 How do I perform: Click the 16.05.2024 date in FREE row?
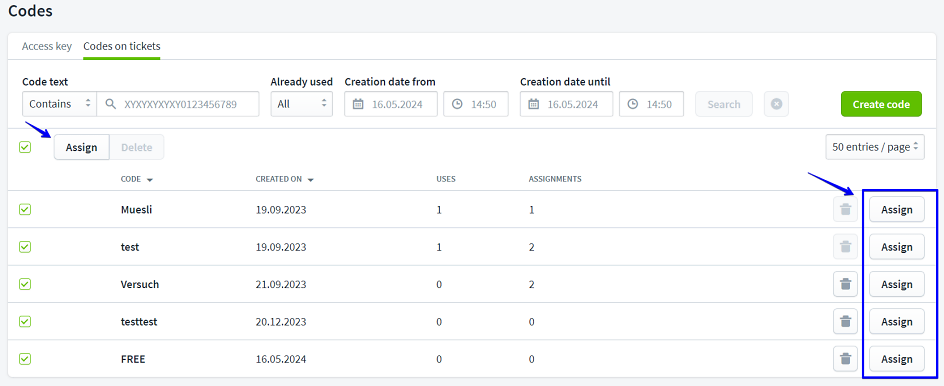click(x=281, y=359)
